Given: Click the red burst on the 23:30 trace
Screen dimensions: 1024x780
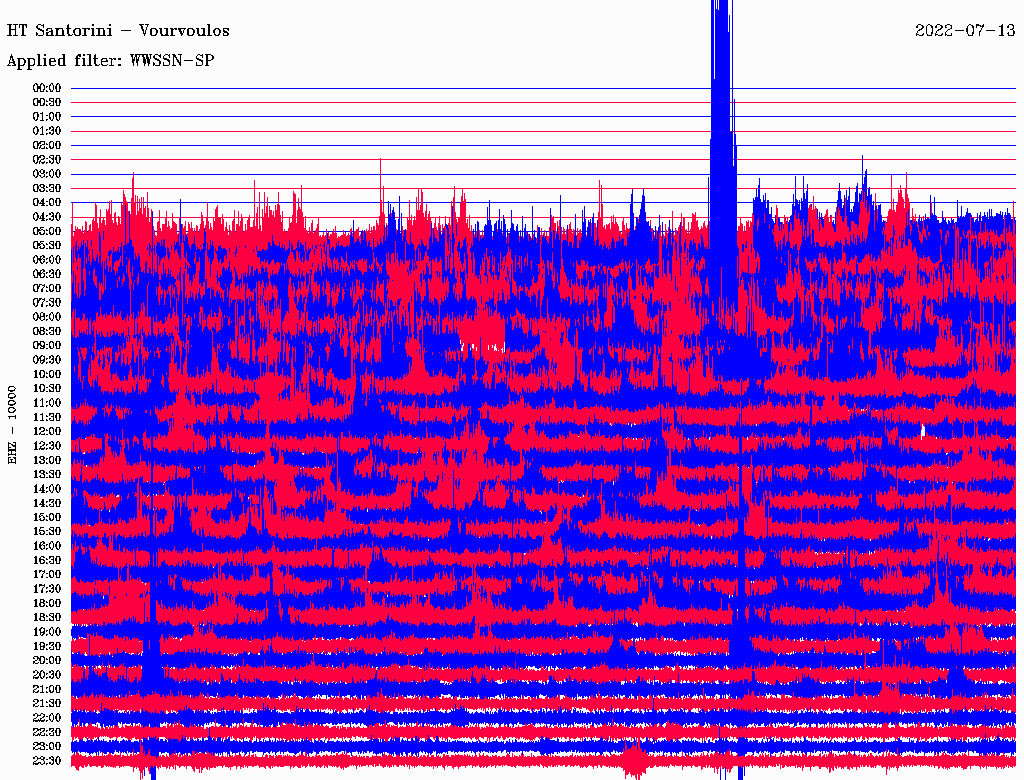Looking at the screenshot, I should (x=633, y=761).
